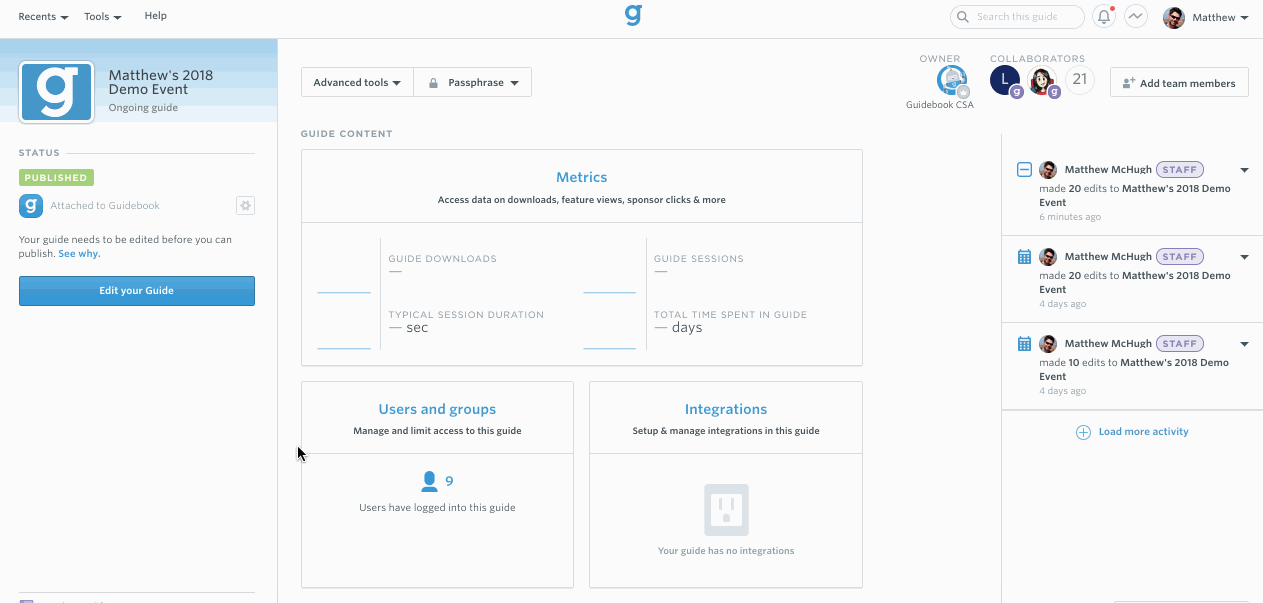Screen dimensions: 1263x603
Task: Open Users and groups heading
Action: click(x=437, y=409)
